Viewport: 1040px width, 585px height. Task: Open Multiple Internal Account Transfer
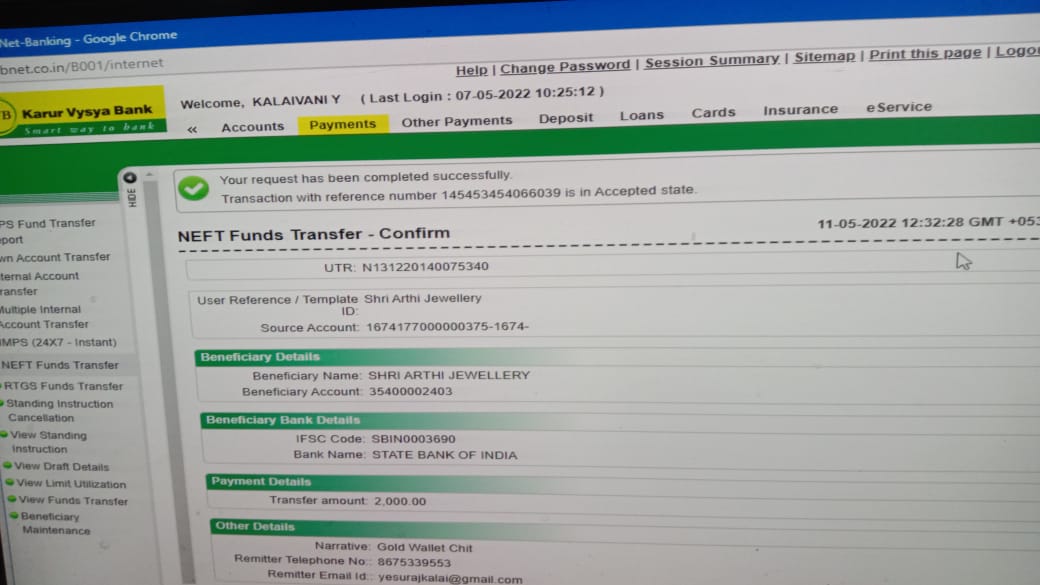(x=44, y=317)
